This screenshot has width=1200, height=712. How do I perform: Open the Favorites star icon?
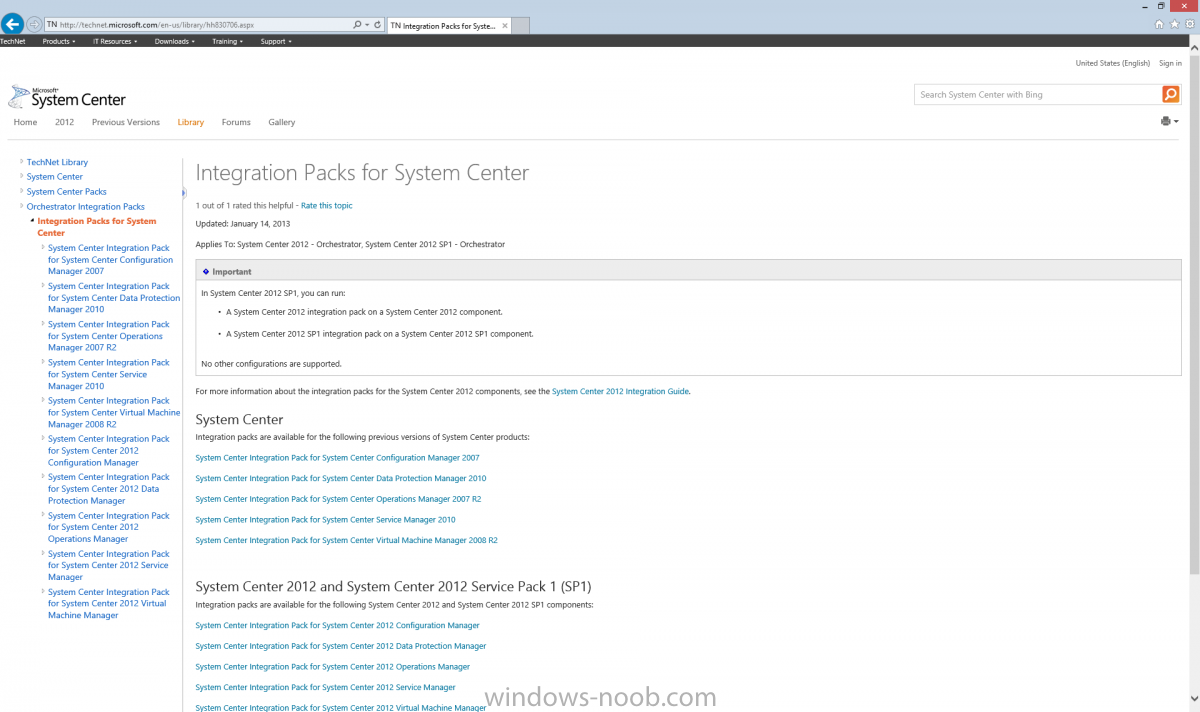1174,24
